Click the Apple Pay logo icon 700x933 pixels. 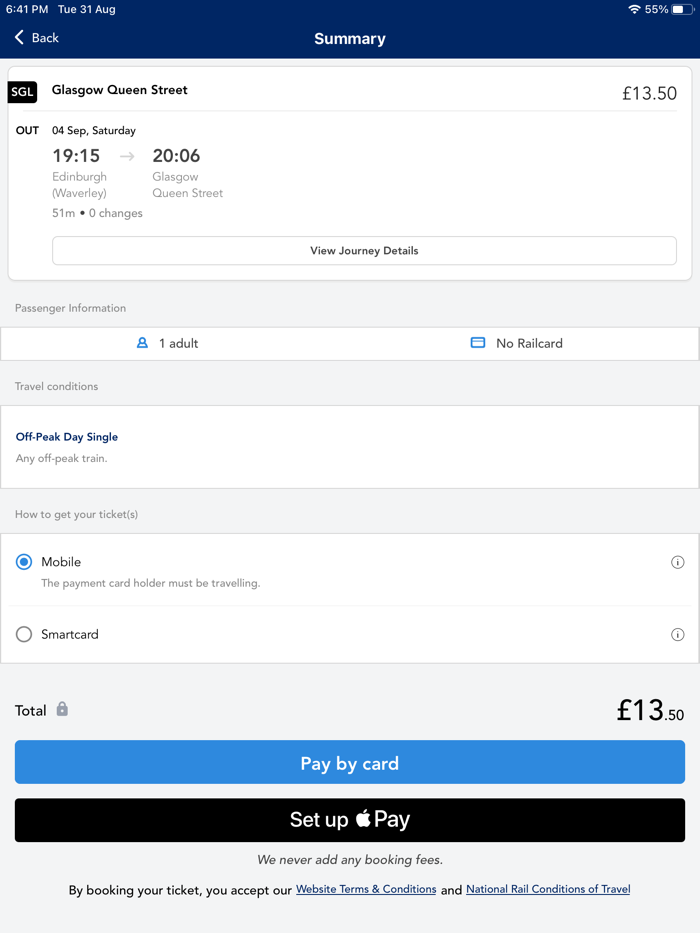(x=366, y=819)
